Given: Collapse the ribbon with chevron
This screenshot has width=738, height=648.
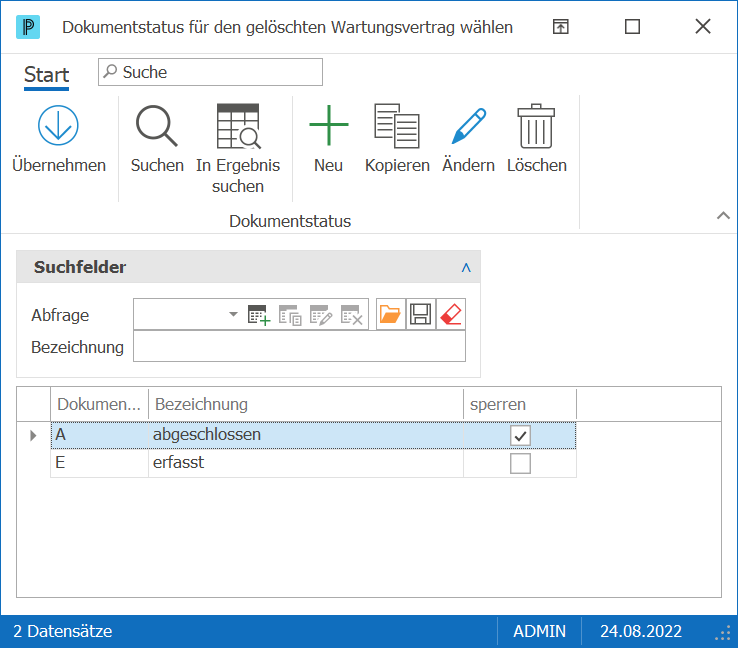Looking at the screenshot, I should pyautogui.click(x=723, y=216).
